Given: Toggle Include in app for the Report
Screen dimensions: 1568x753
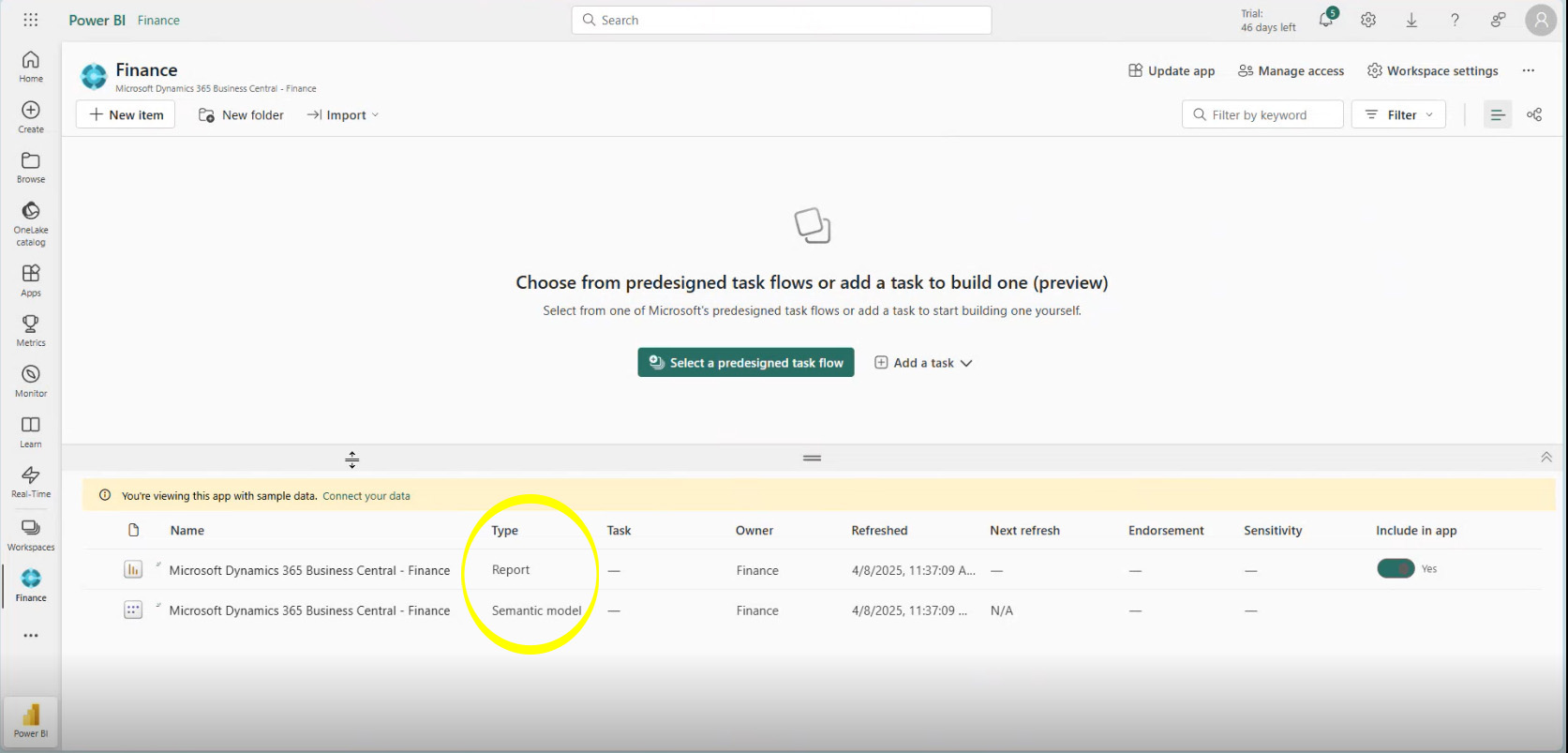Looking at the screenshot, I should click(1396, 568).
